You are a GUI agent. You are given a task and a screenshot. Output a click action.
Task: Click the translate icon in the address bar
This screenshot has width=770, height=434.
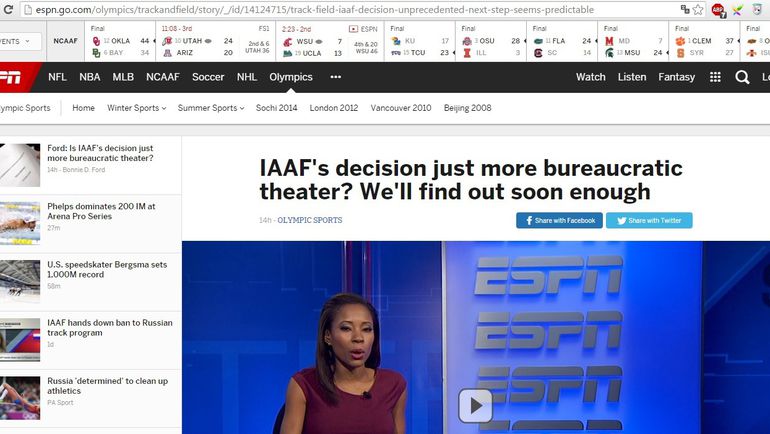click(x=684, y=9)
